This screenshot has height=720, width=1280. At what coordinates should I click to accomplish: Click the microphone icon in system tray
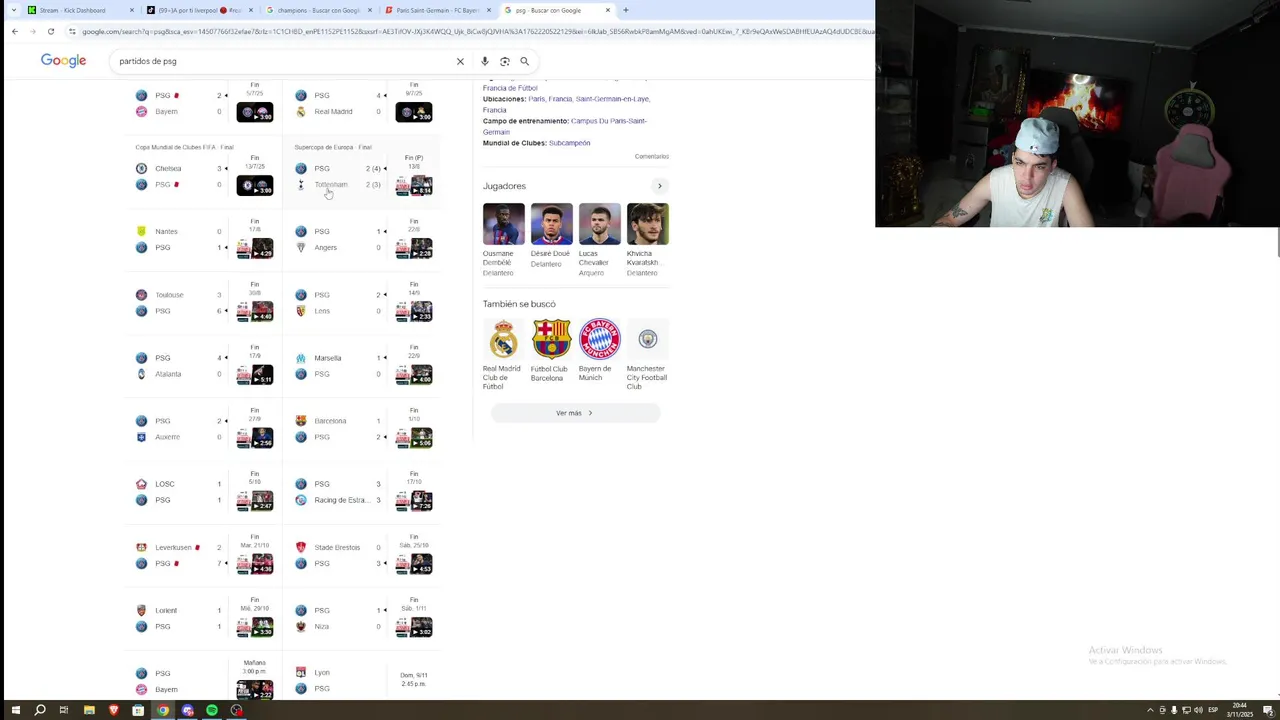pos(1174,710)
